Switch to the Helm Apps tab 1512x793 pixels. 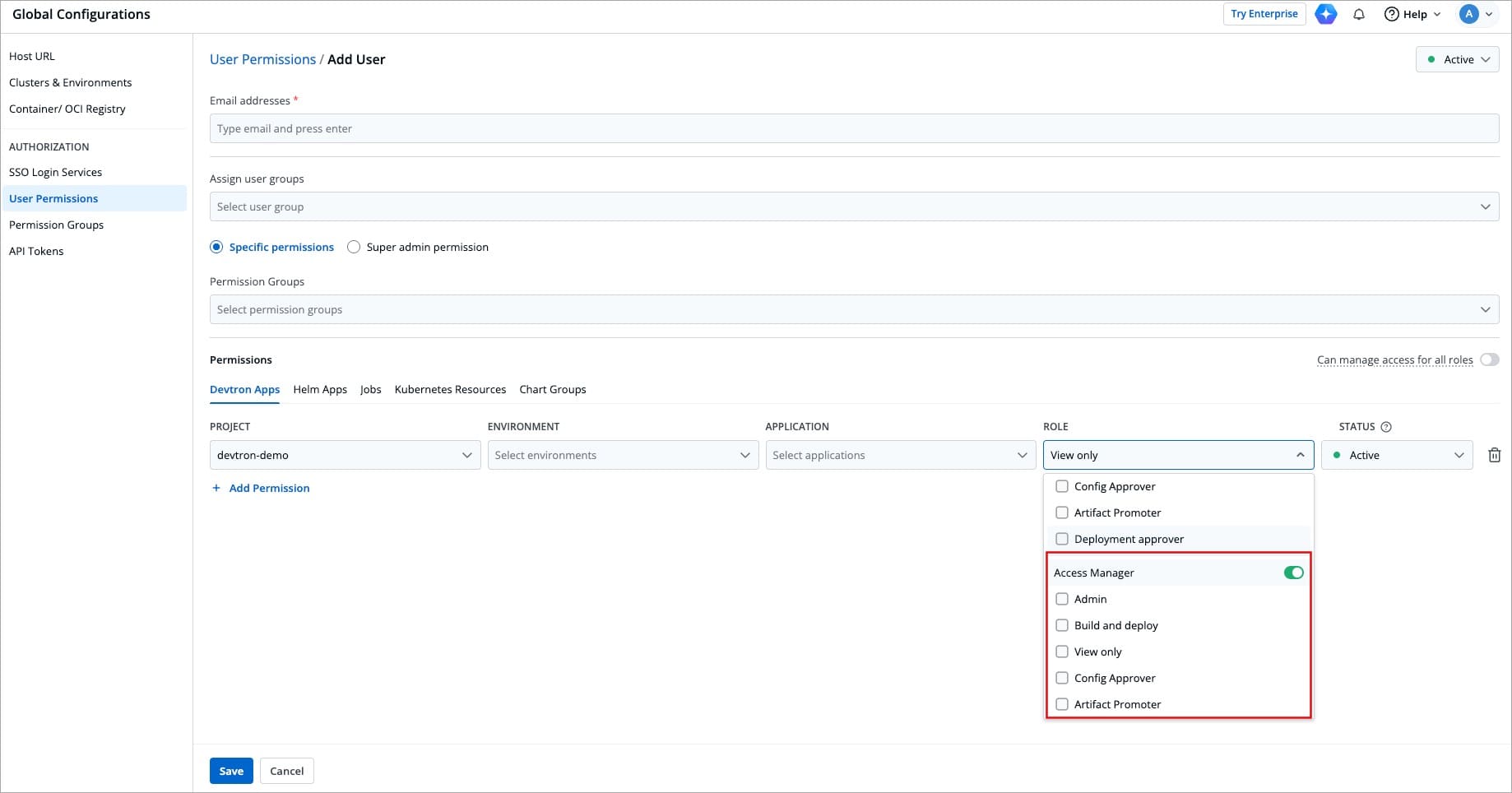coord(320,389)
